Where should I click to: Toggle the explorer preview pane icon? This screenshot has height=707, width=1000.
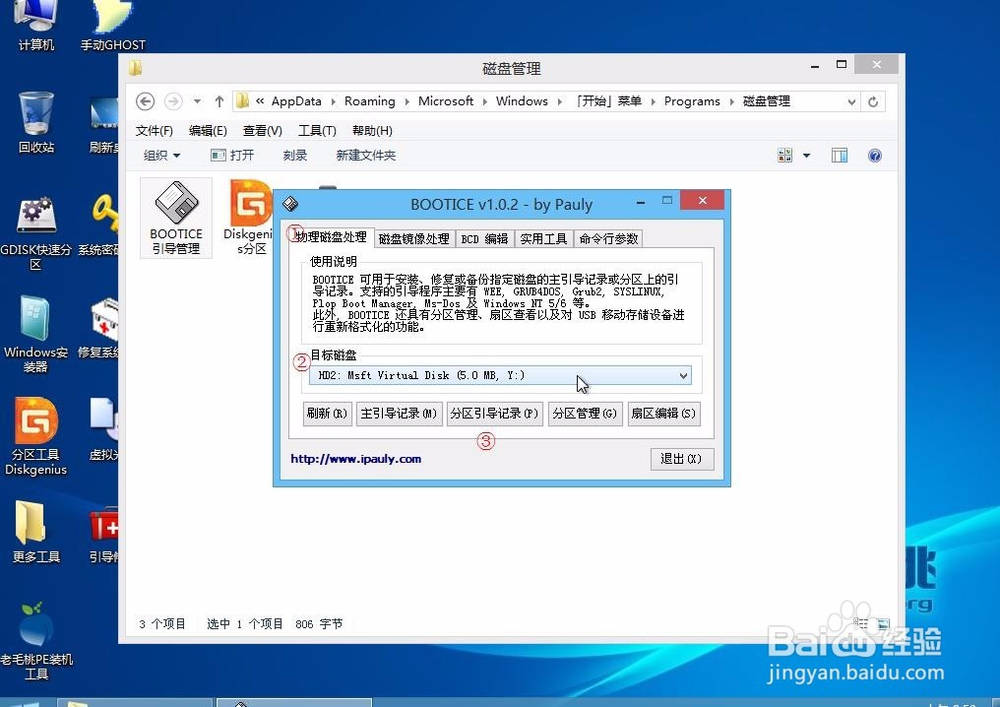pos(839,156)
